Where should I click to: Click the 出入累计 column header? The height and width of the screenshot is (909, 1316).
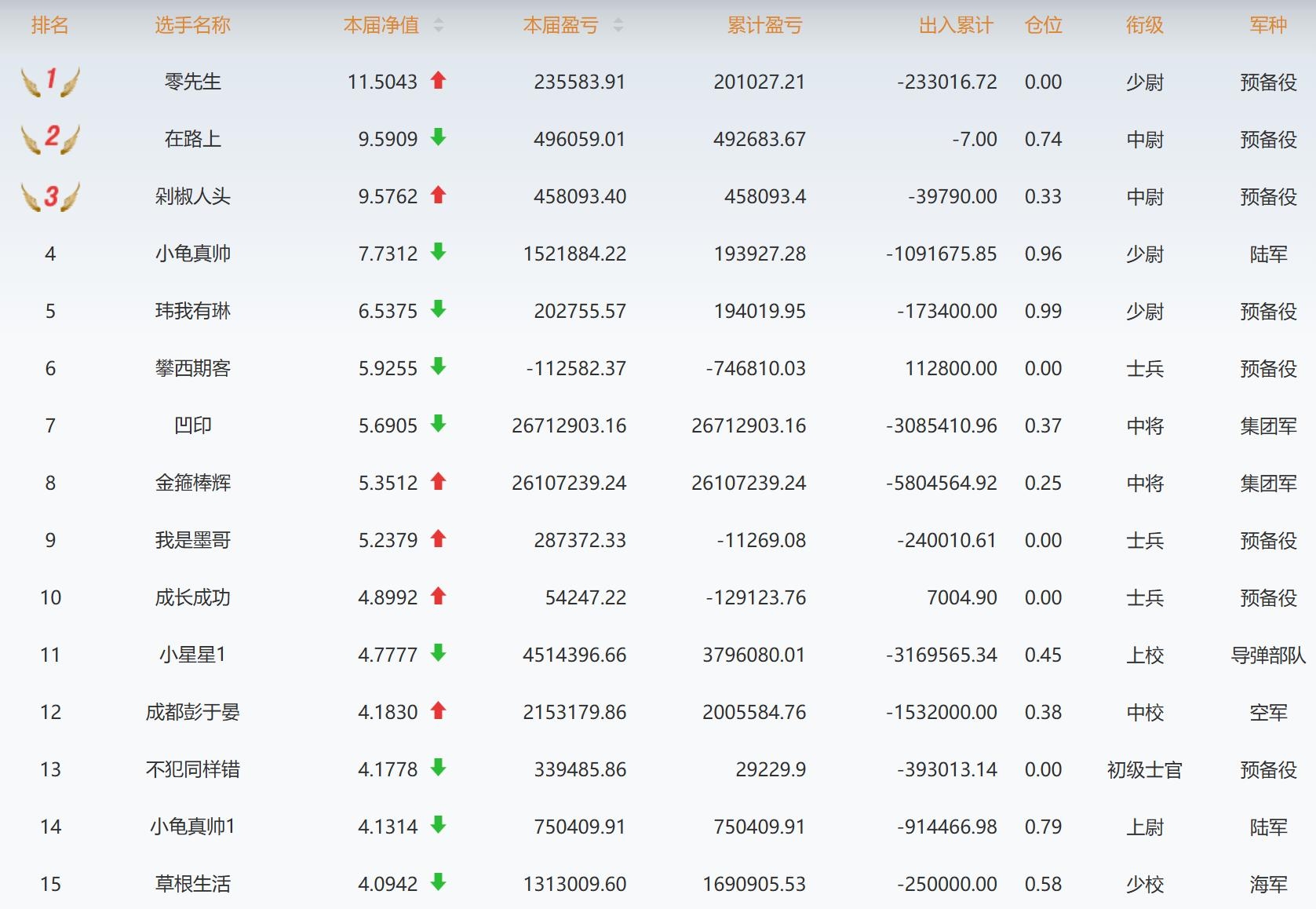coord(956,26)
